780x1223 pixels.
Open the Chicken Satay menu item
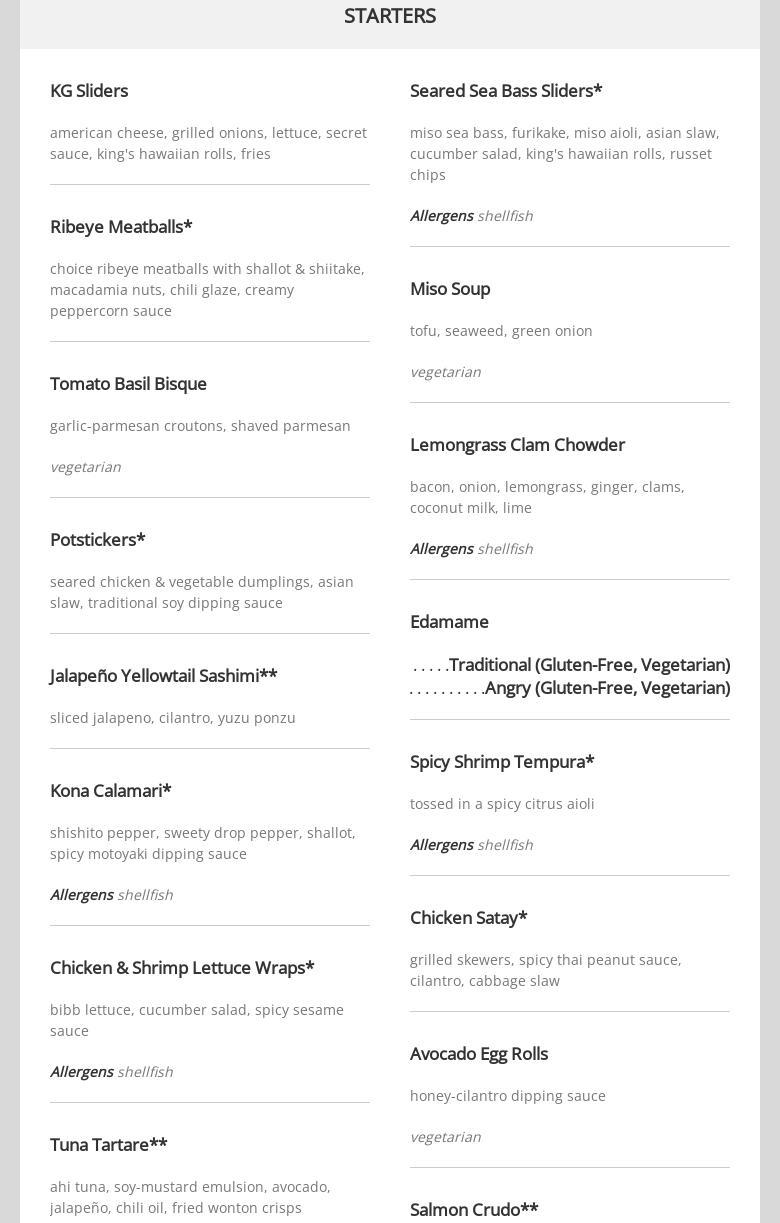tap(468, 918)
